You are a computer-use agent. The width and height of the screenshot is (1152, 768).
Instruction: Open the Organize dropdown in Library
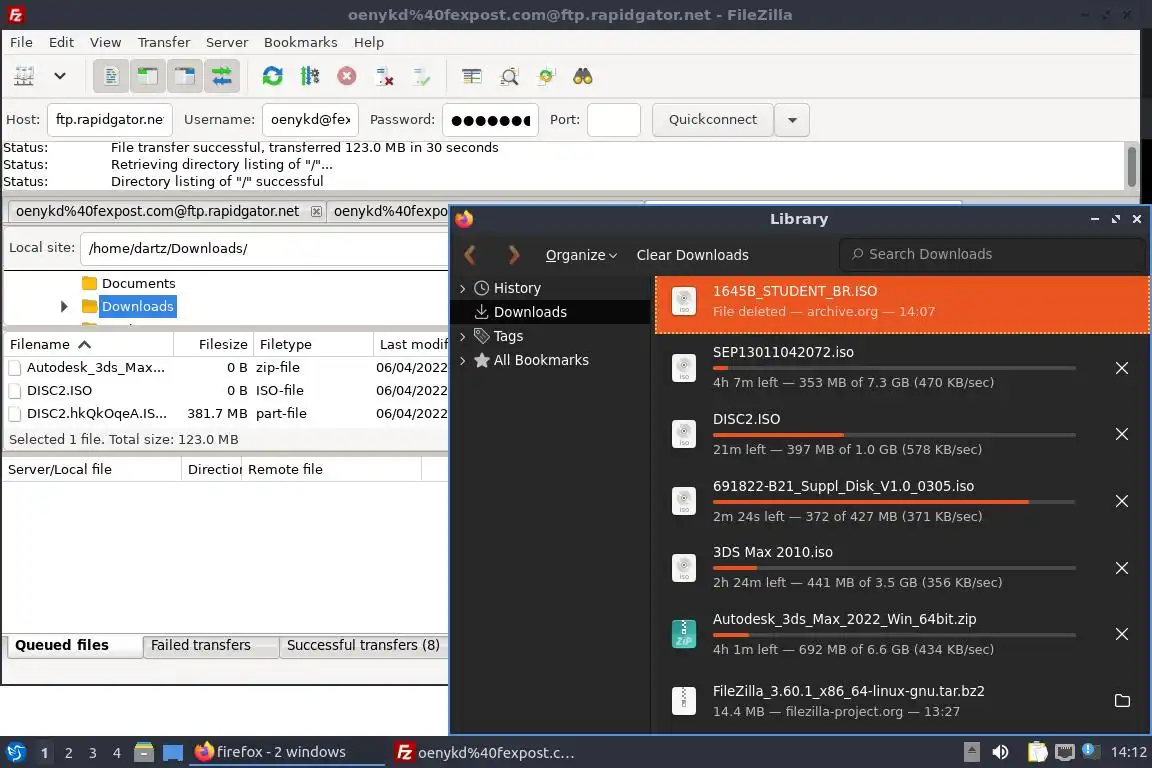pyautogui.click(x=581, y=255)
